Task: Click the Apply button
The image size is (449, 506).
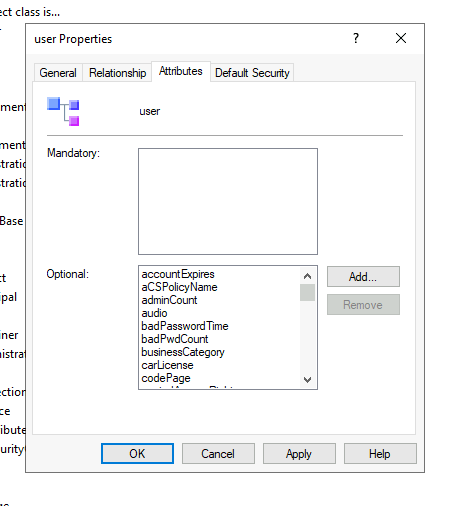Action: 299,454
